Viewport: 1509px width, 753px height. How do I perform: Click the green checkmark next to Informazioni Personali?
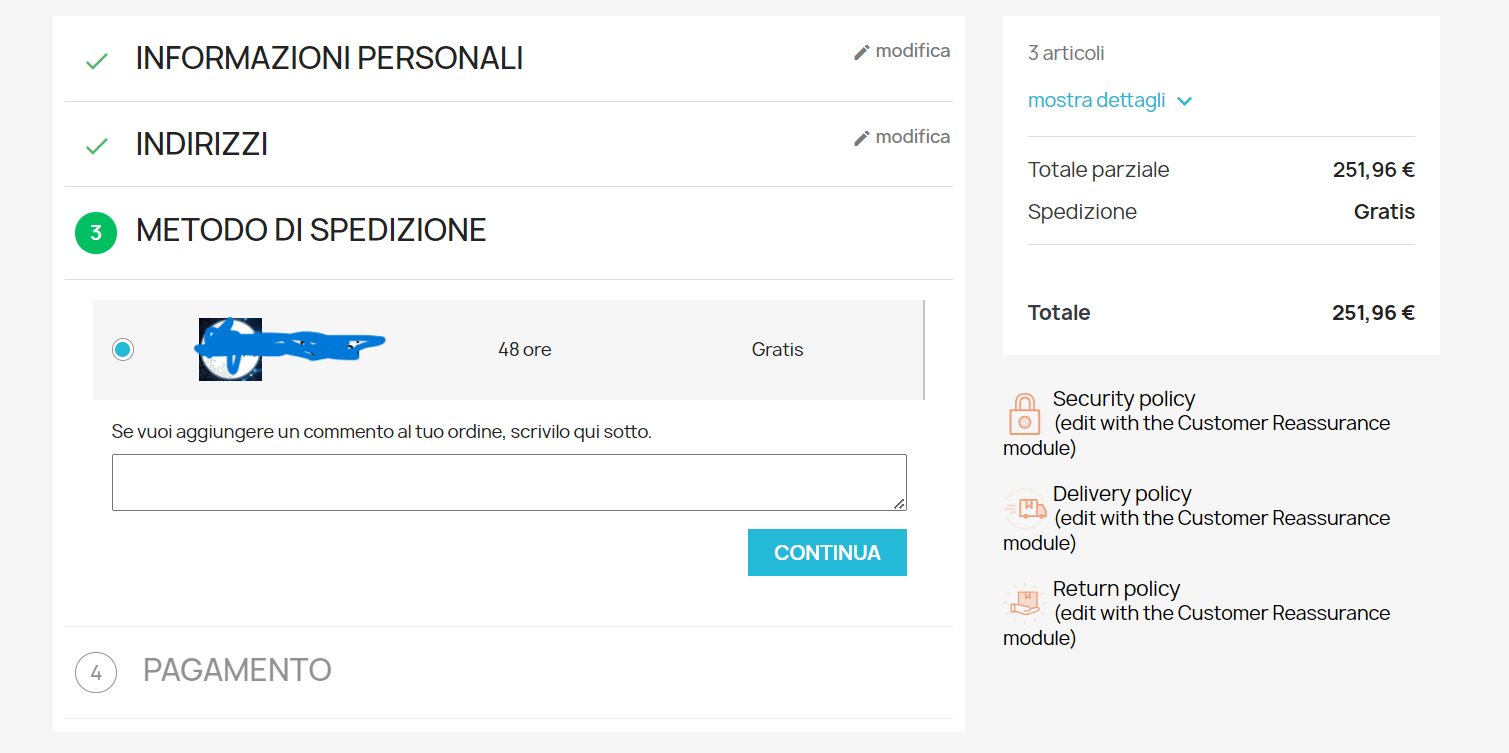(x=96, y=61)
